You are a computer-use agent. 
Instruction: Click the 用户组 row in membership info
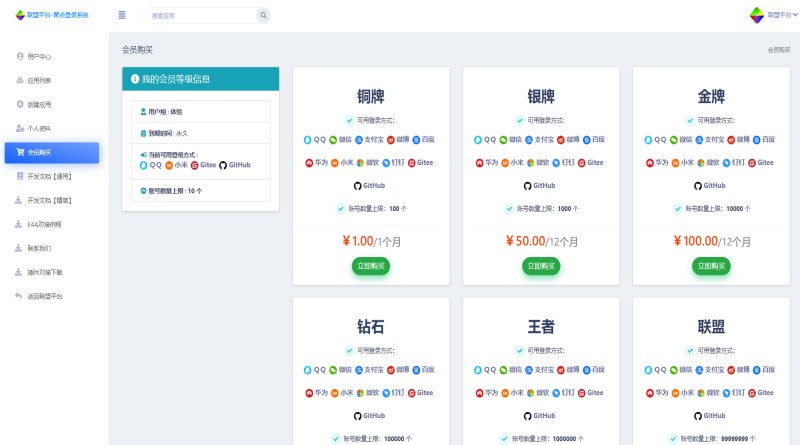tap(201, 111)
